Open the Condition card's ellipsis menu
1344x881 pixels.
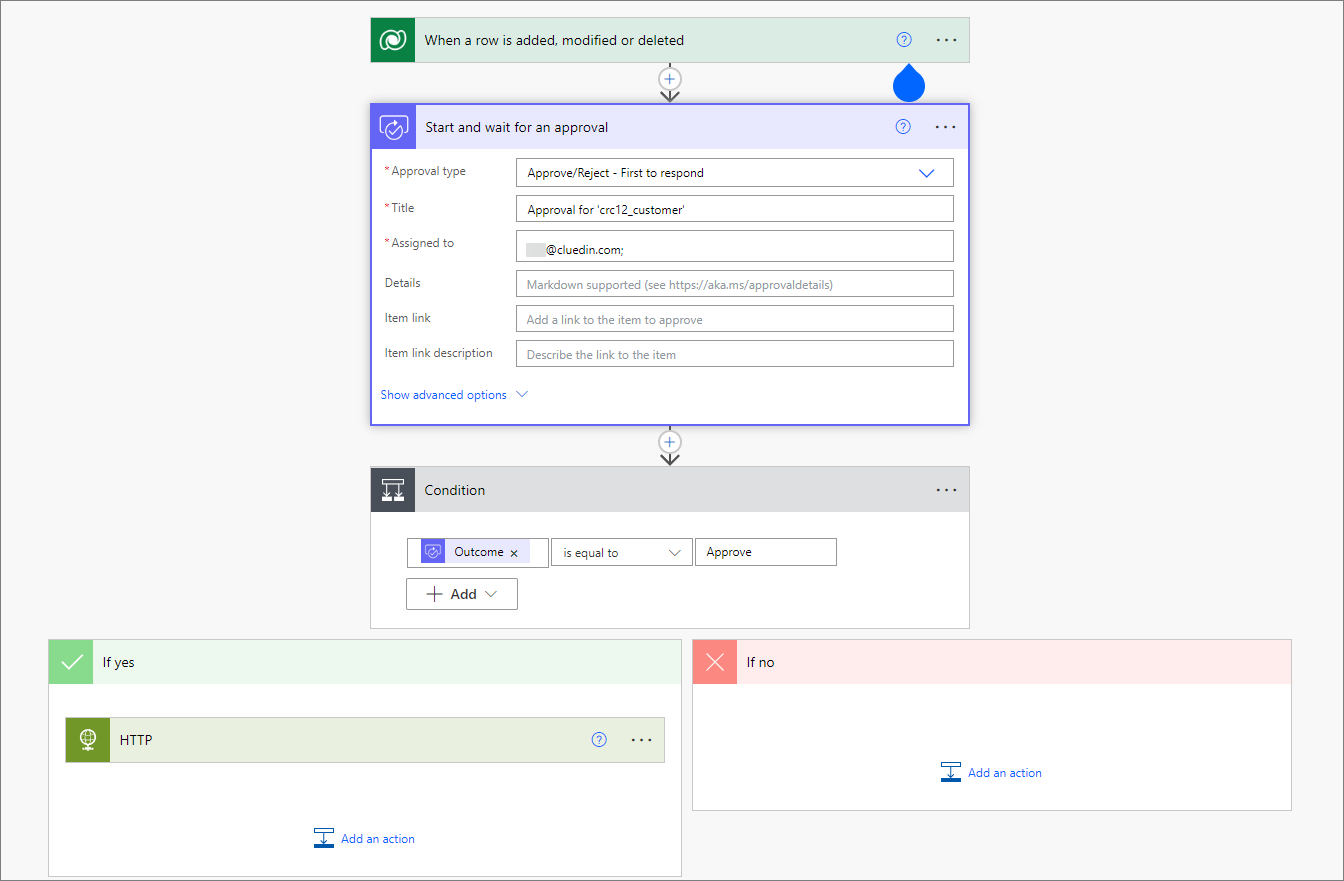[x=946, y=489]
